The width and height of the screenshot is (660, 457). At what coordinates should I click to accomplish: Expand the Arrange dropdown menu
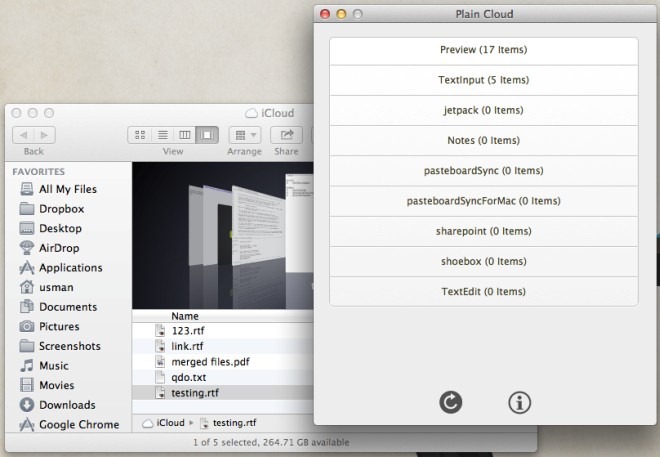tap(243, 134)
